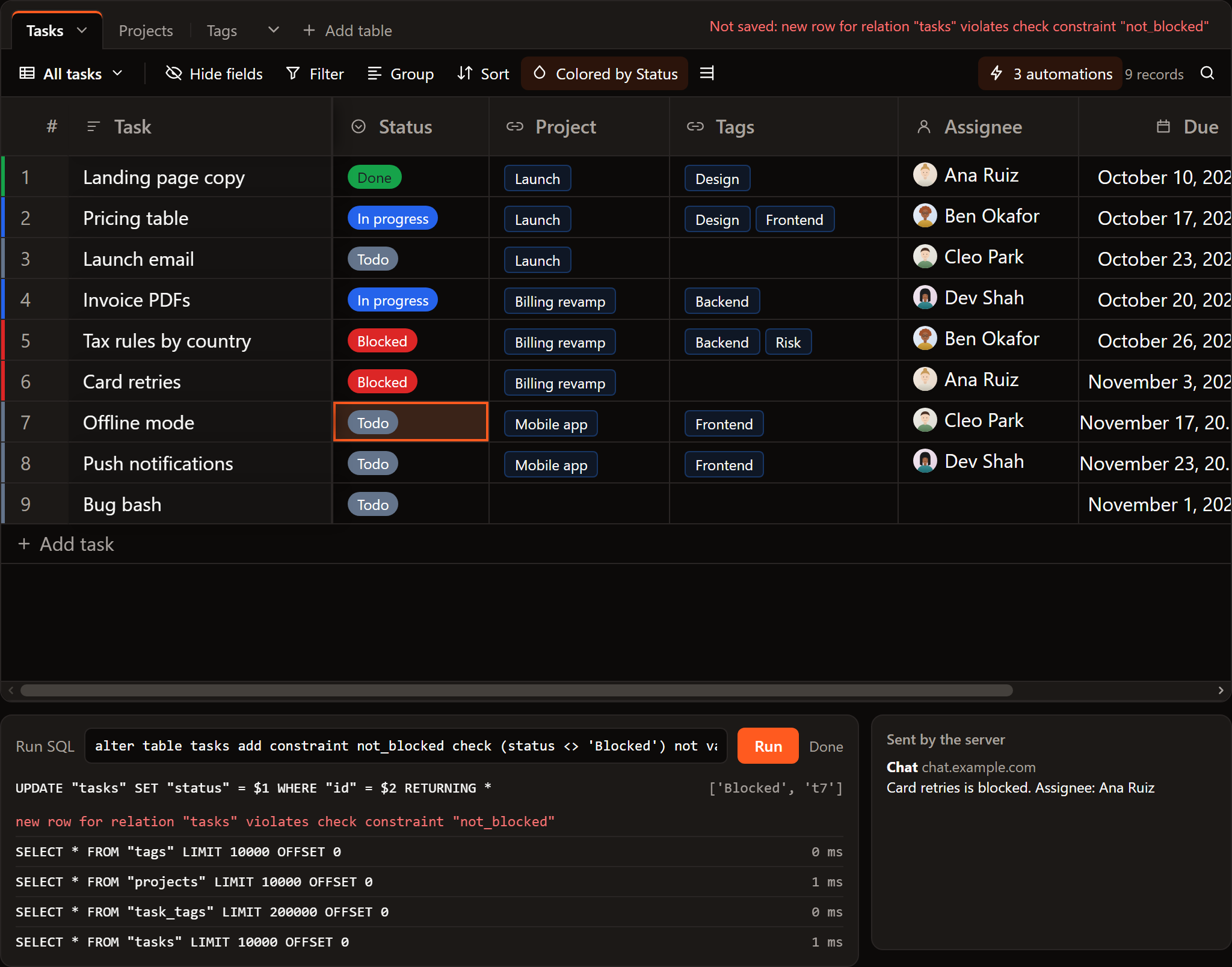Expand the All tasks view dropdown
Image resolution: width=1232 pixels, height=967 pixels.
[72, 73]
